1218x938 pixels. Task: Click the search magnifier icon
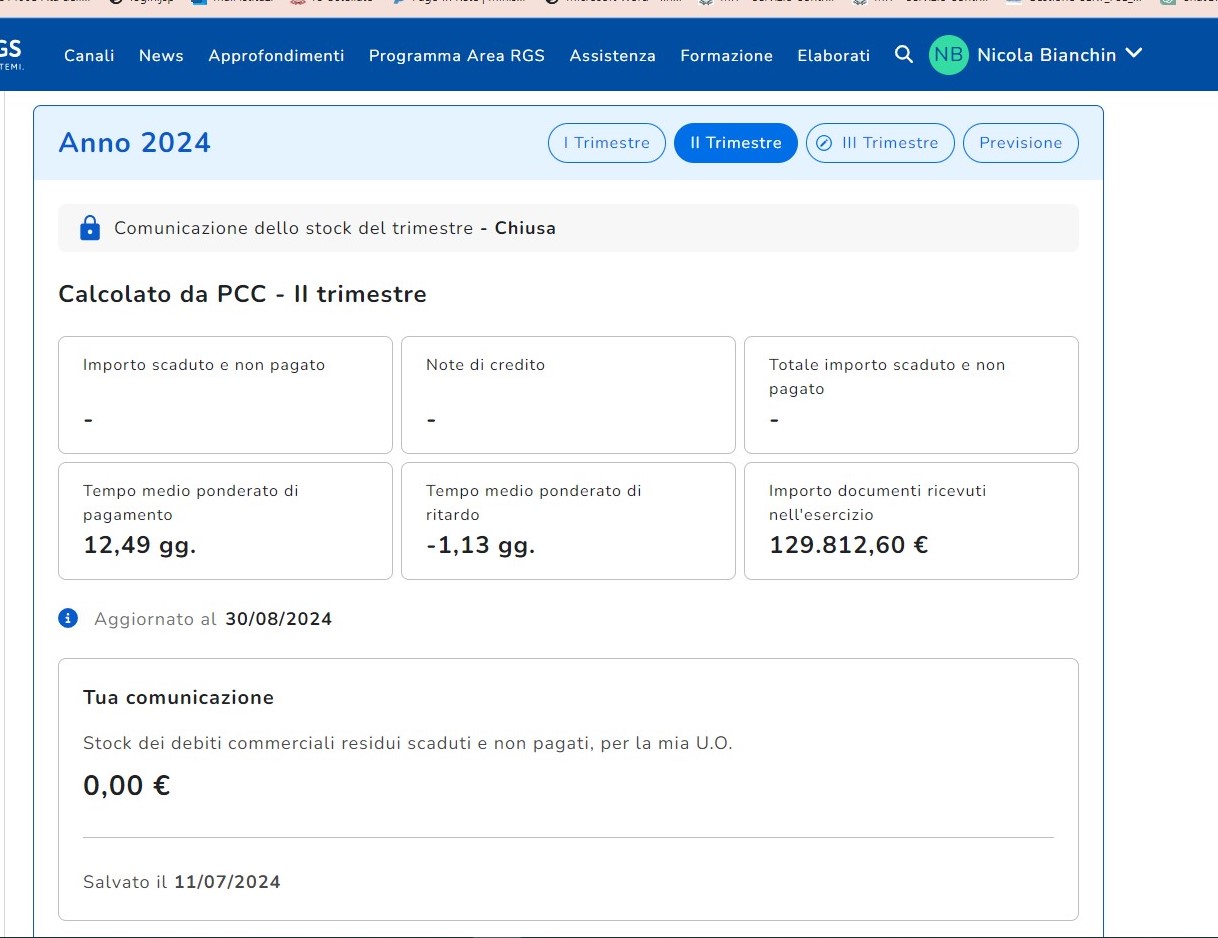coord(904,55)
